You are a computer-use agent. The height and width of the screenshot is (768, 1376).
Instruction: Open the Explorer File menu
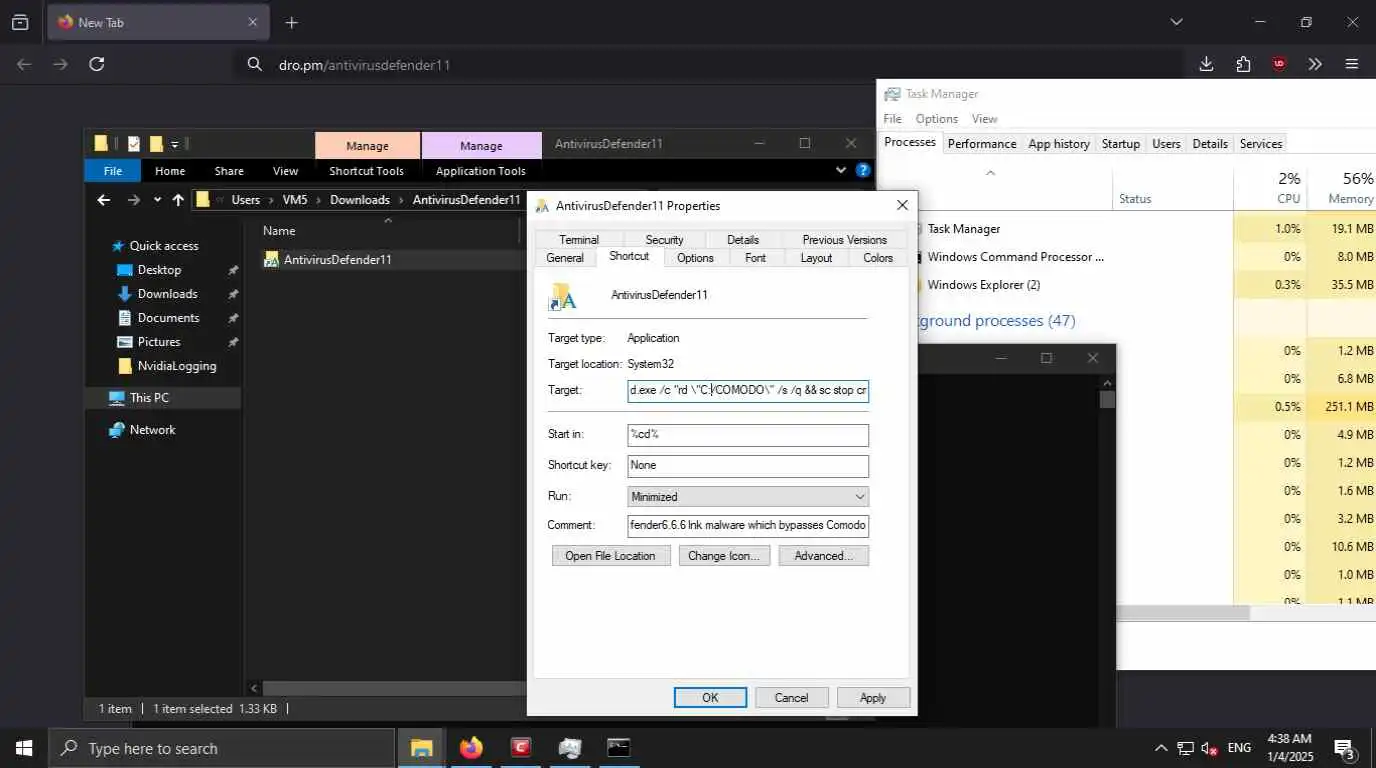(x=113, y=171)
